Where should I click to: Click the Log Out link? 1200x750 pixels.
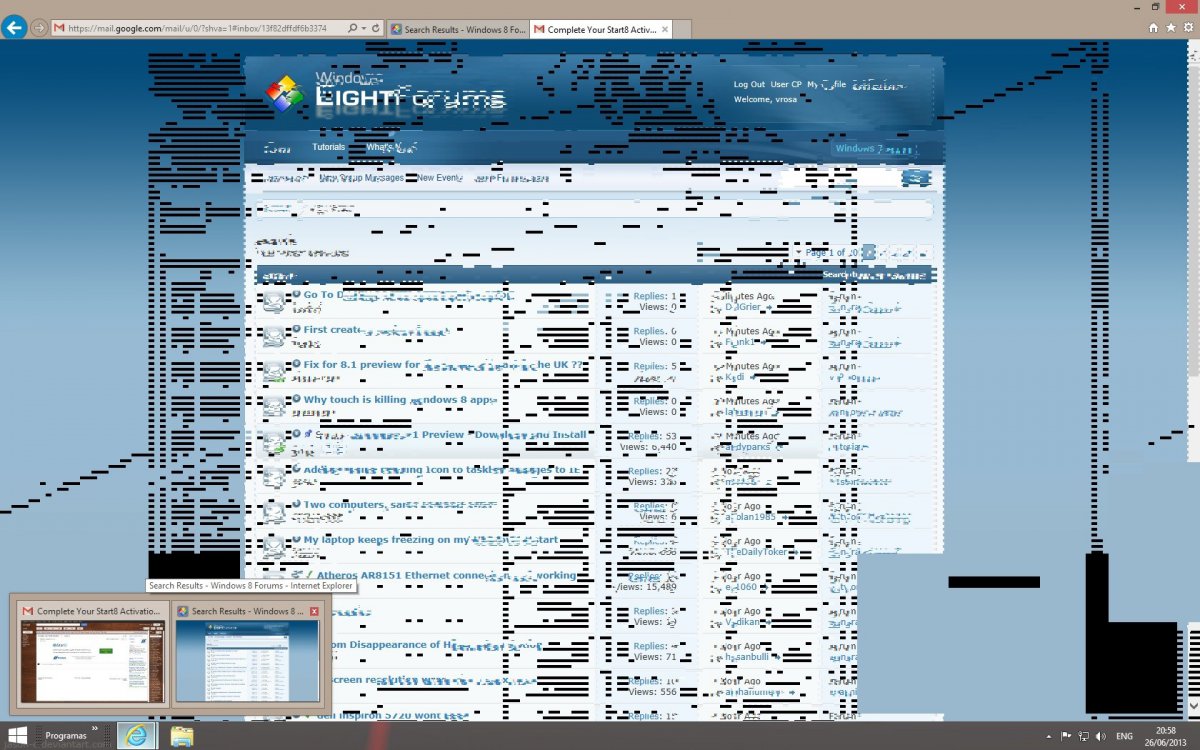click(749, 85)
